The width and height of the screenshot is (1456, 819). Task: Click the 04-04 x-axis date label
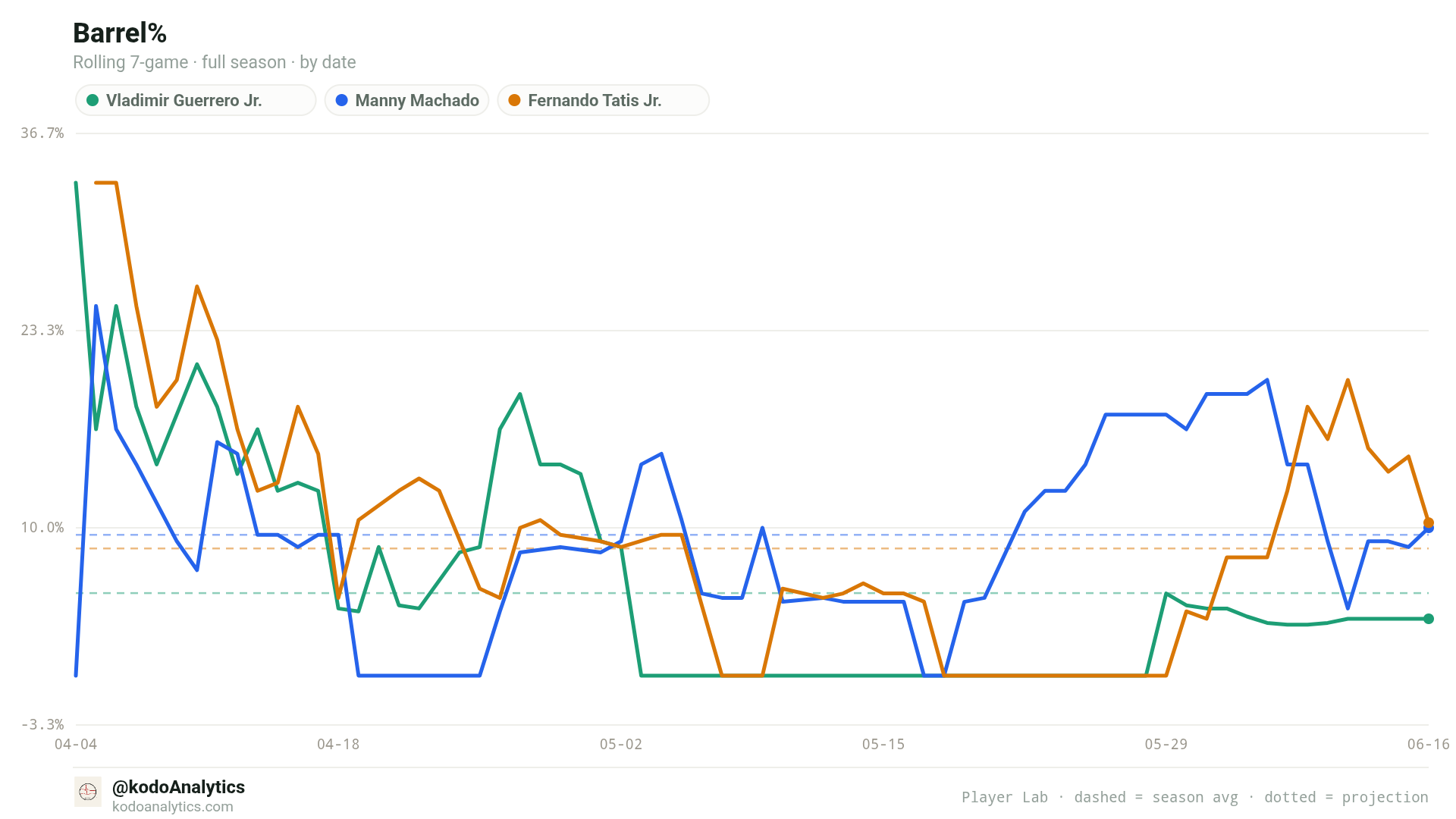tap(76, 745)
